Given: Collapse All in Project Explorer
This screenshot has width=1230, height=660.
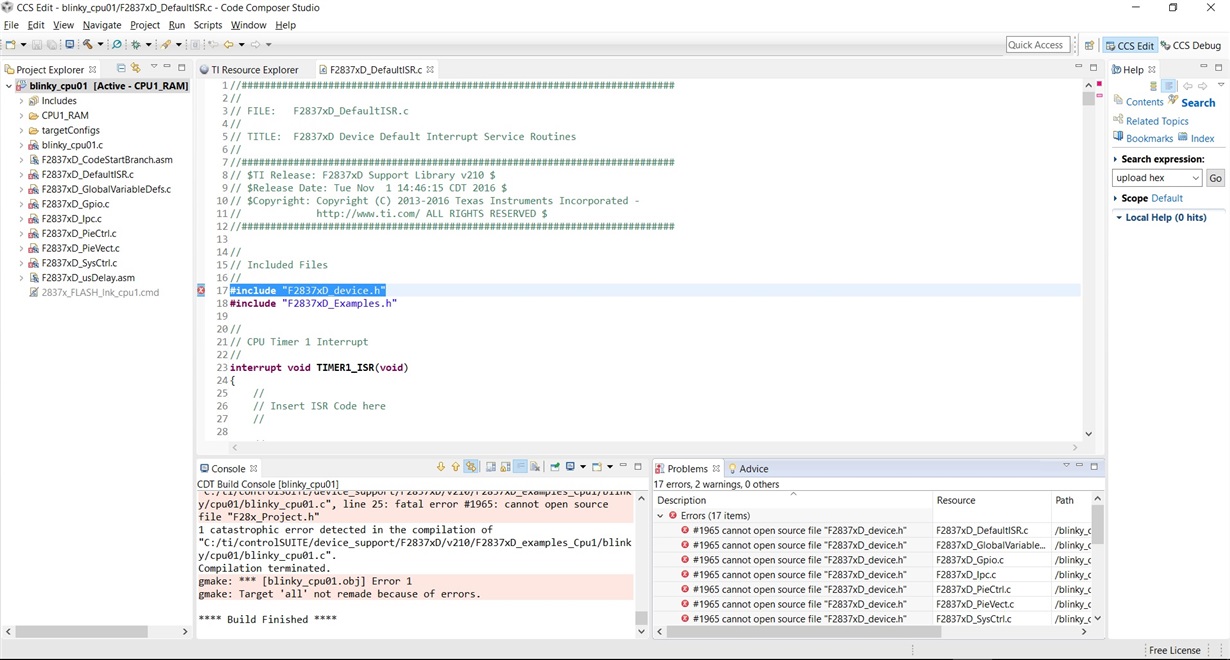Looking at the screenshot, I should (121, 68).
